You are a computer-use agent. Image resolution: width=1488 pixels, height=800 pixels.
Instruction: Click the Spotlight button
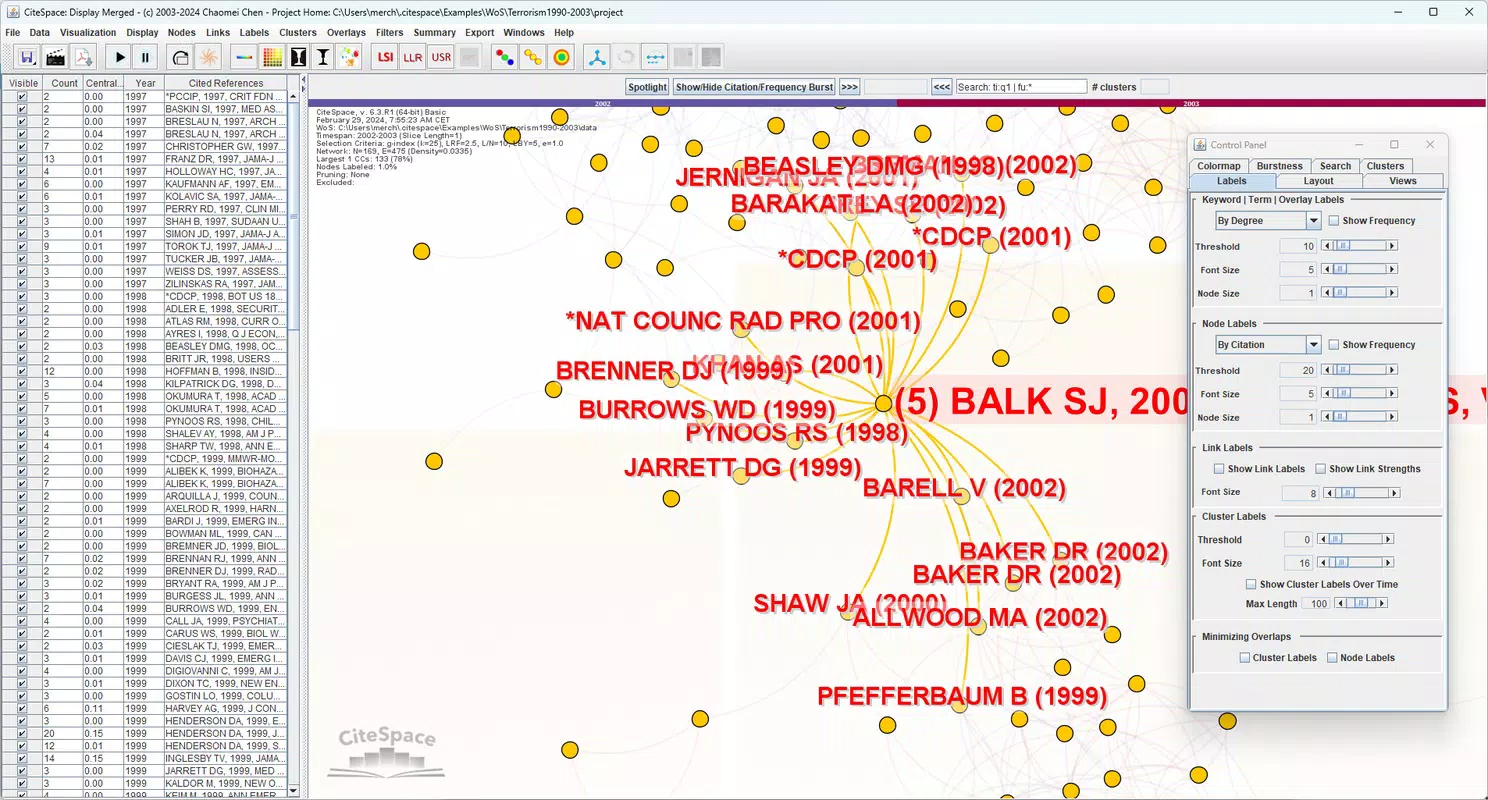tap(647, 87)
